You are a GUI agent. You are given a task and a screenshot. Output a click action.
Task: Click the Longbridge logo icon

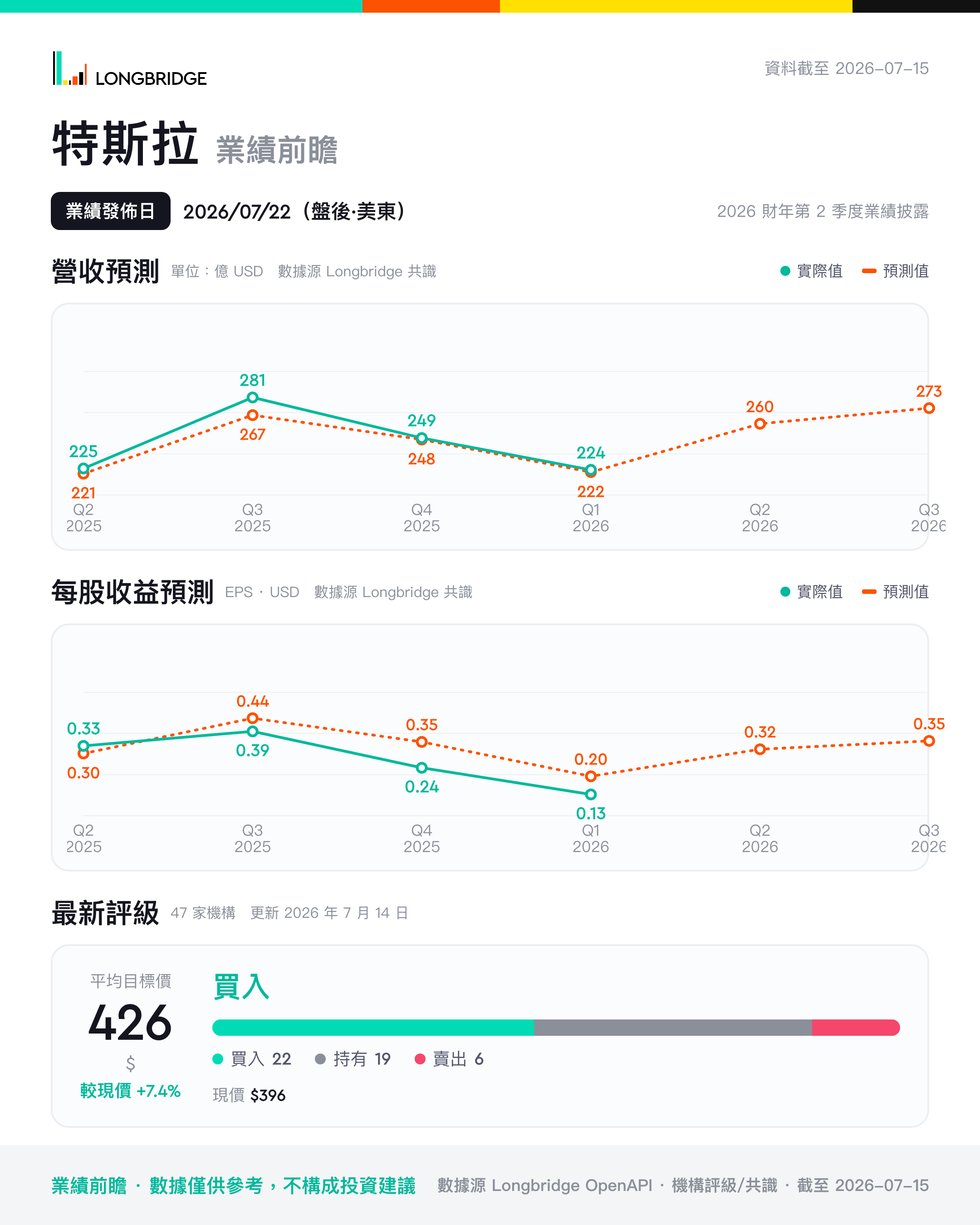pos(70,69)
